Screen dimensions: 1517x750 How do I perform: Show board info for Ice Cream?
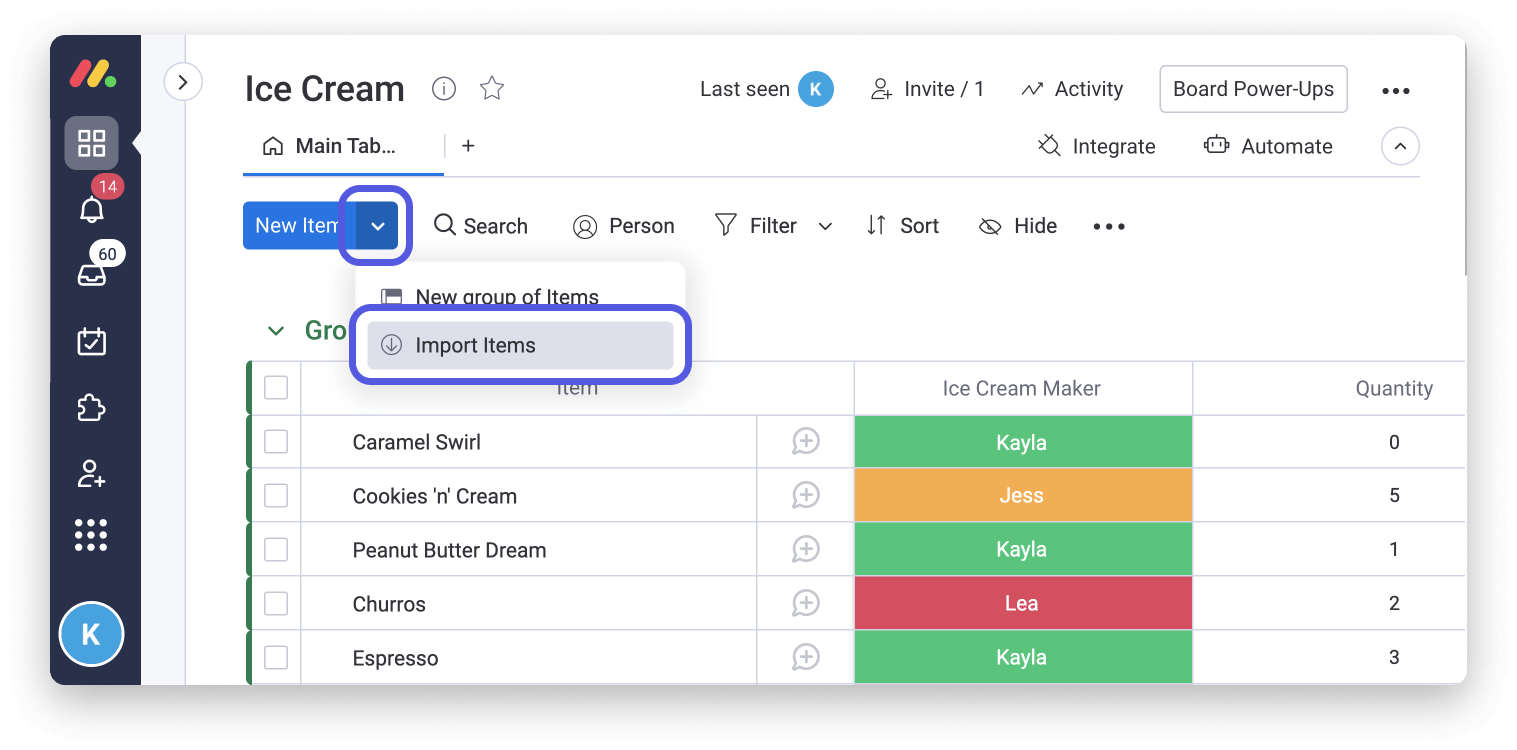444,89
